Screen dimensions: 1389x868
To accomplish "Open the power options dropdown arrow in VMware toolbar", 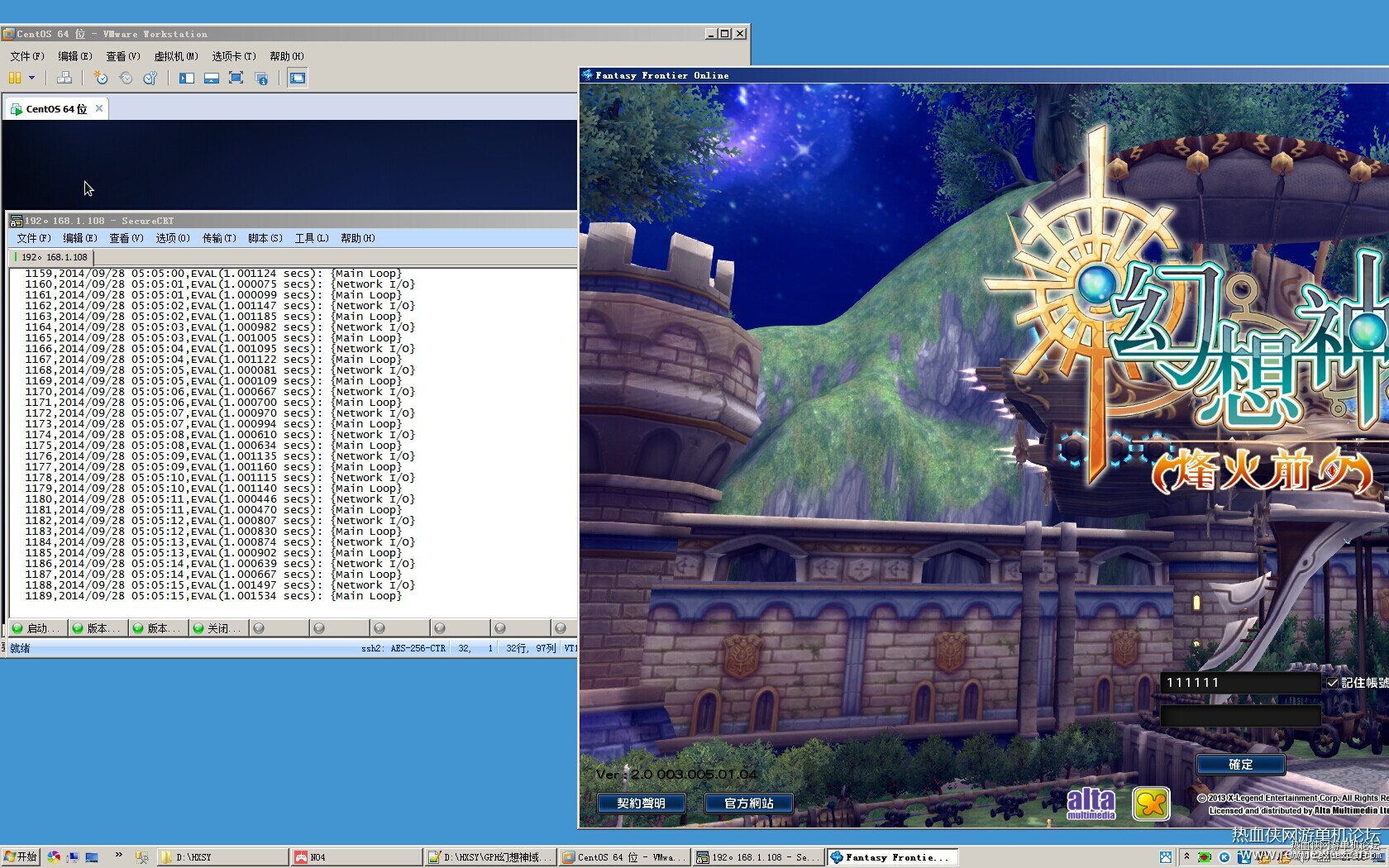I will coord(32,78).
